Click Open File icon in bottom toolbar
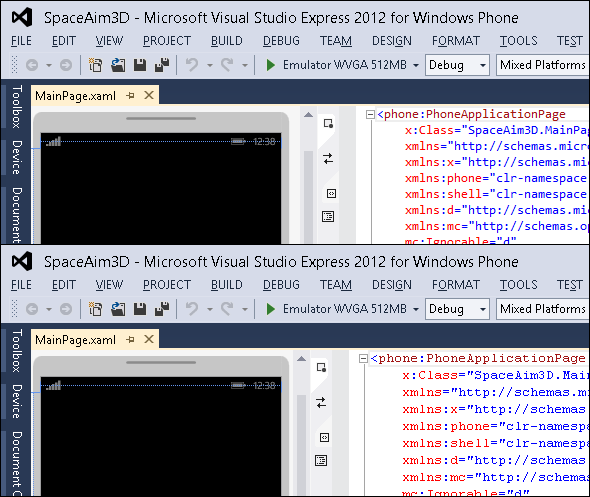 point(118,309)
